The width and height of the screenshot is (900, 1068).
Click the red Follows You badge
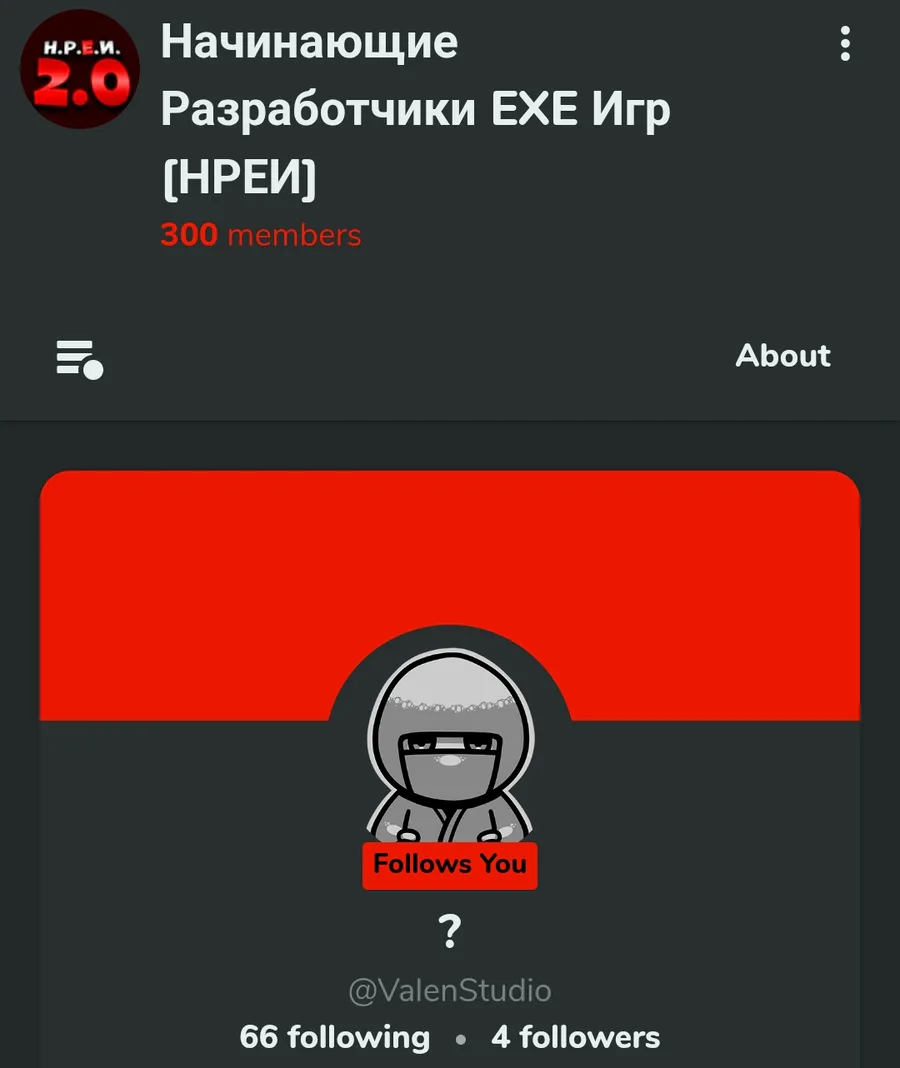[450, 864]
